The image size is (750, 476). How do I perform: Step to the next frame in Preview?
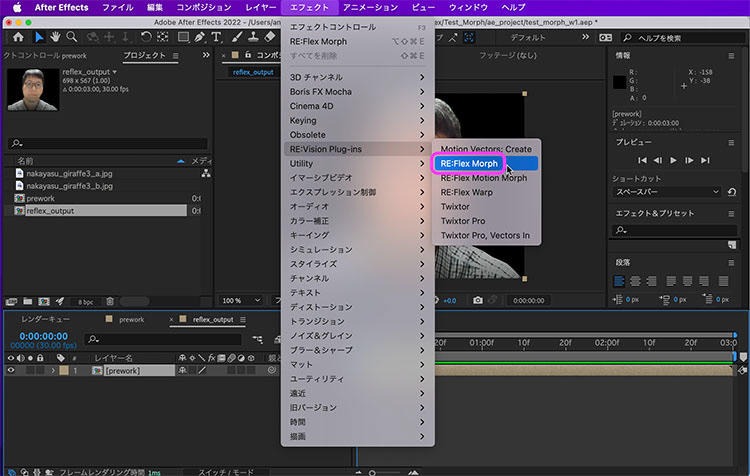point(689,160)
